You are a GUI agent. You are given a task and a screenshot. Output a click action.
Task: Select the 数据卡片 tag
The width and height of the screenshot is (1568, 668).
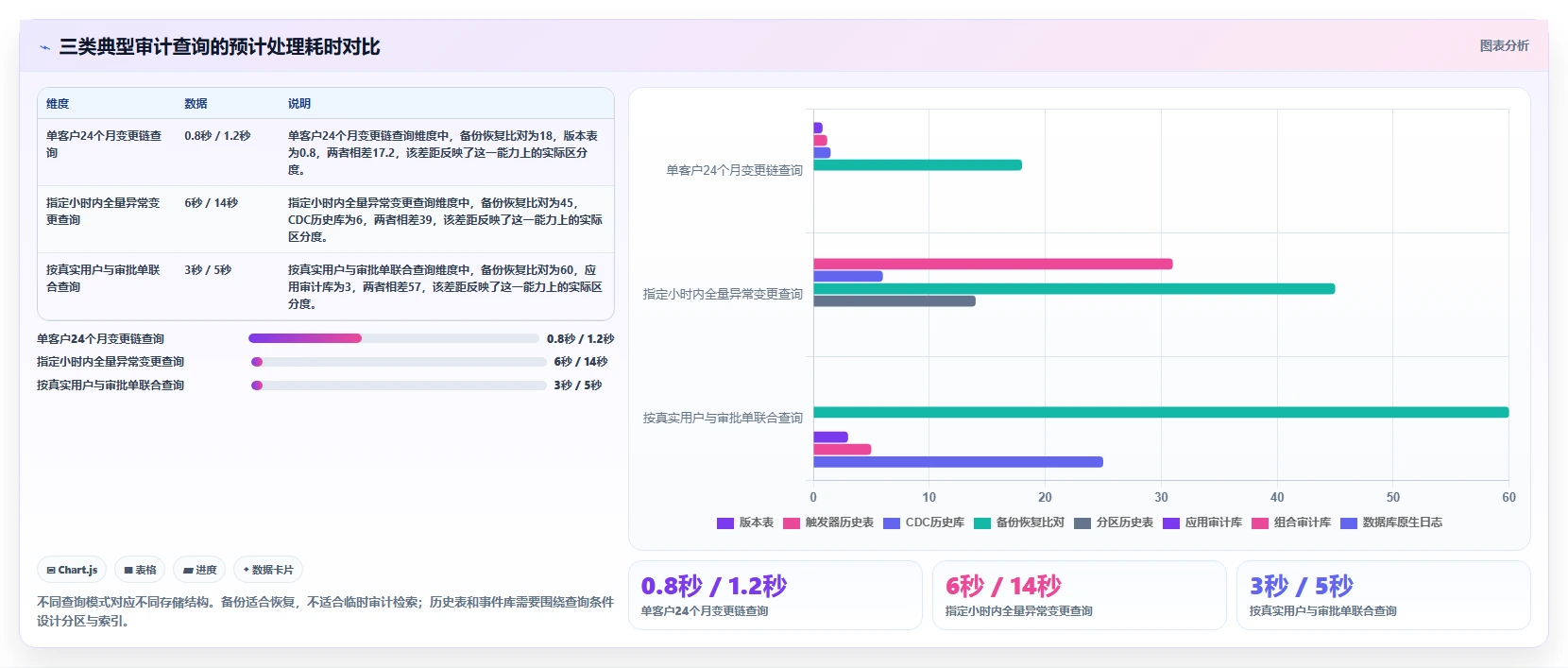268,570
